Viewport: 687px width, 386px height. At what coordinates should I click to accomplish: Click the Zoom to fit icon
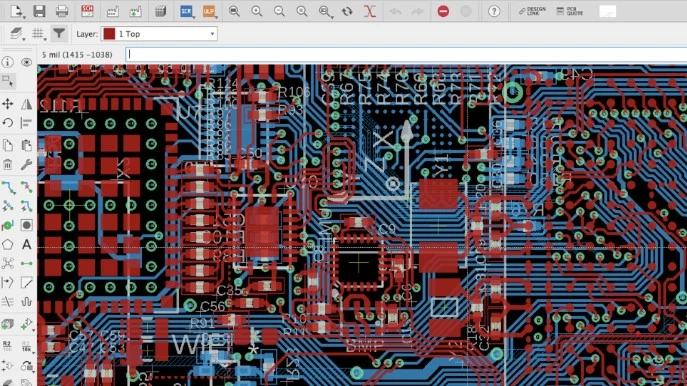click(x=234, y=11)
